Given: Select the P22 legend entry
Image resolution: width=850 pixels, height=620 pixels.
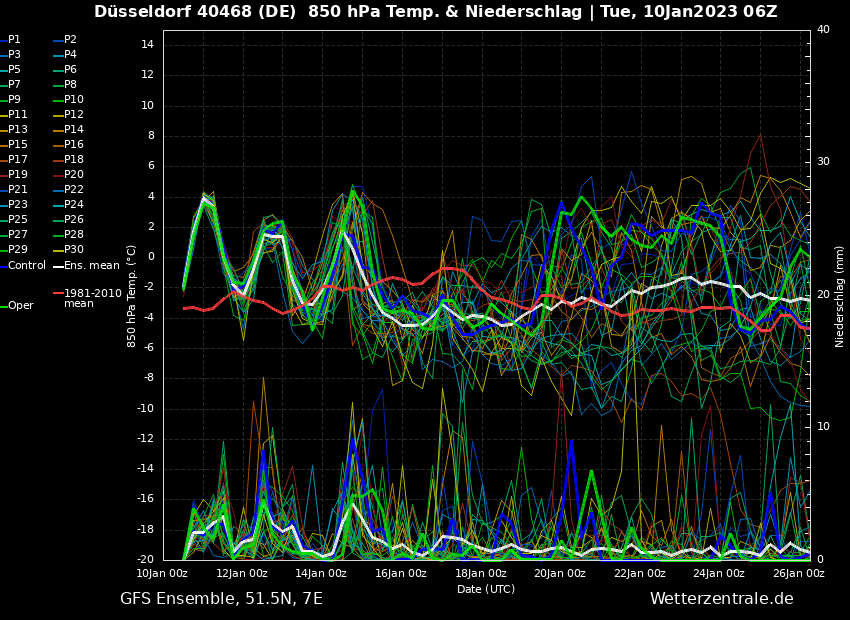Looking at the screenshot, I should tap(74, 190).
